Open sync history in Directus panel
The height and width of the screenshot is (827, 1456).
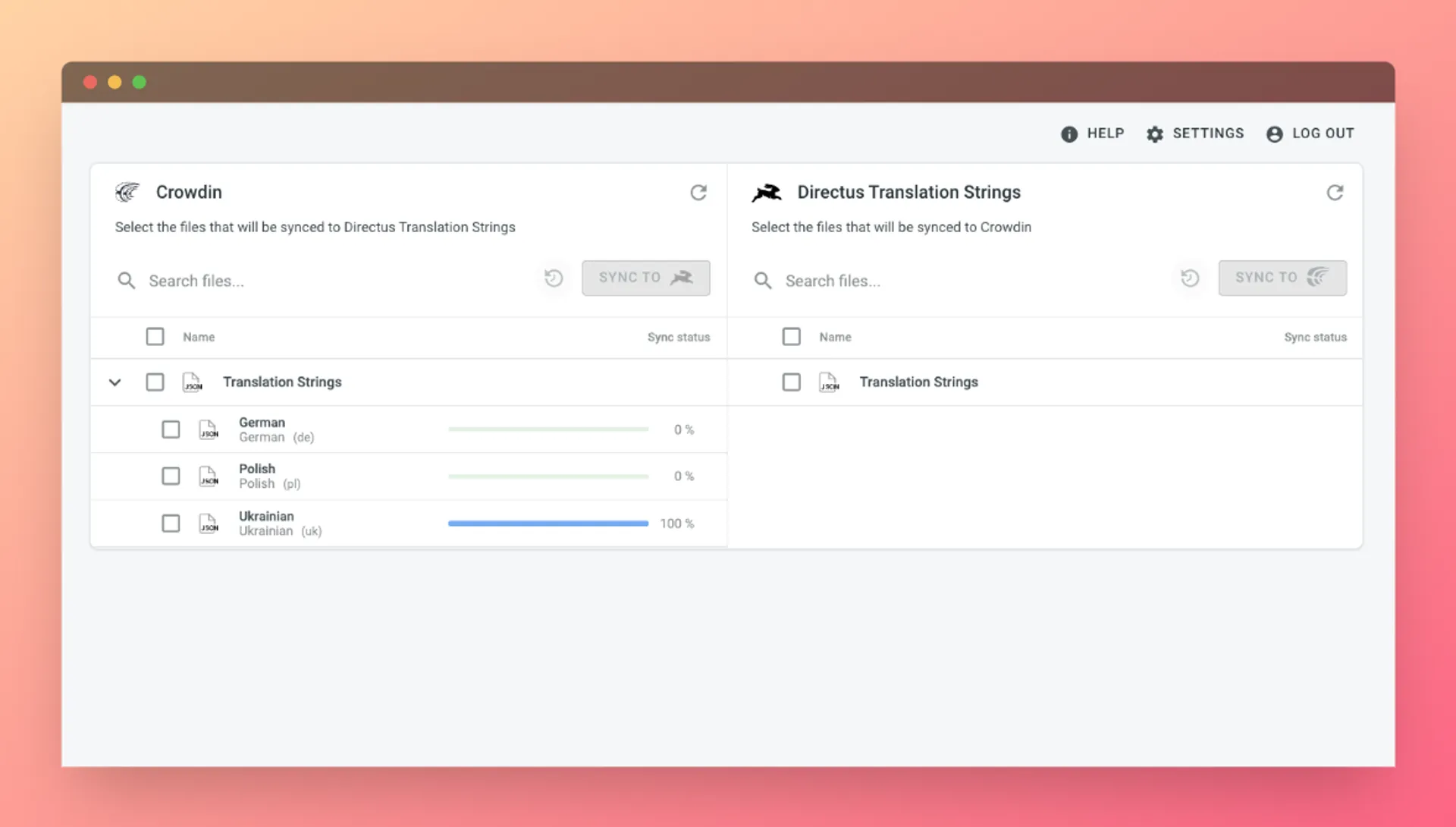coord(1190,278)
